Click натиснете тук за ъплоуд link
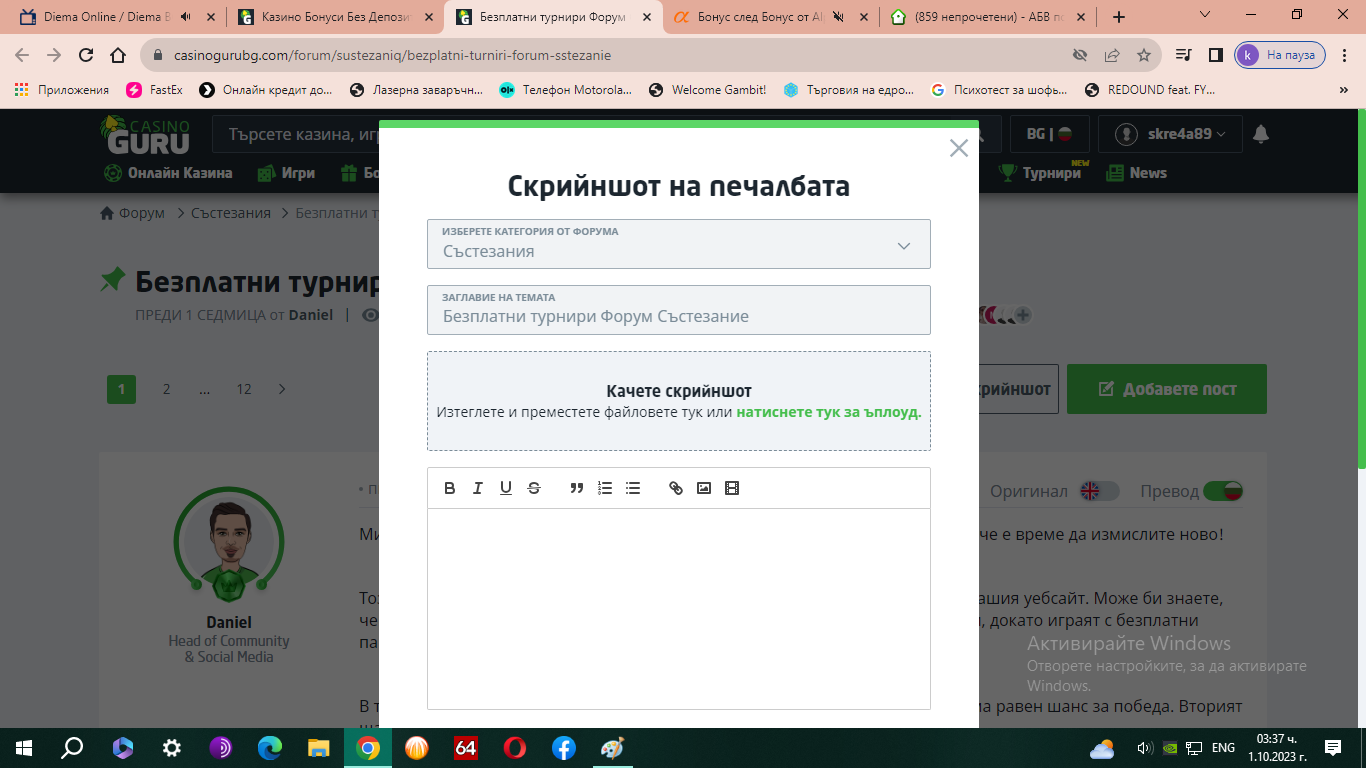This screenshot has width=1366, height=768. coord(827,411)
